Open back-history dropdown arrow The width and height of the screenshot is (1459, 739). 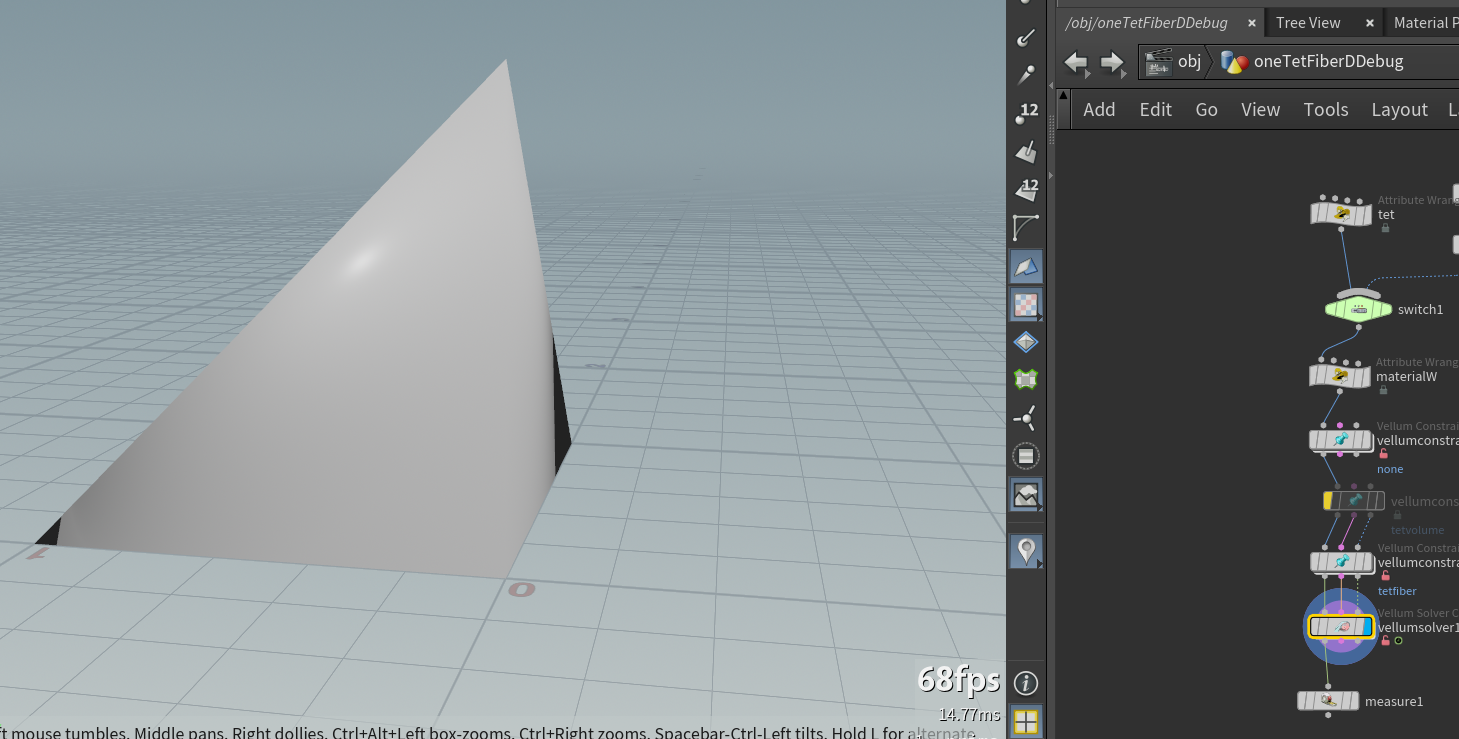point(1089,72)
